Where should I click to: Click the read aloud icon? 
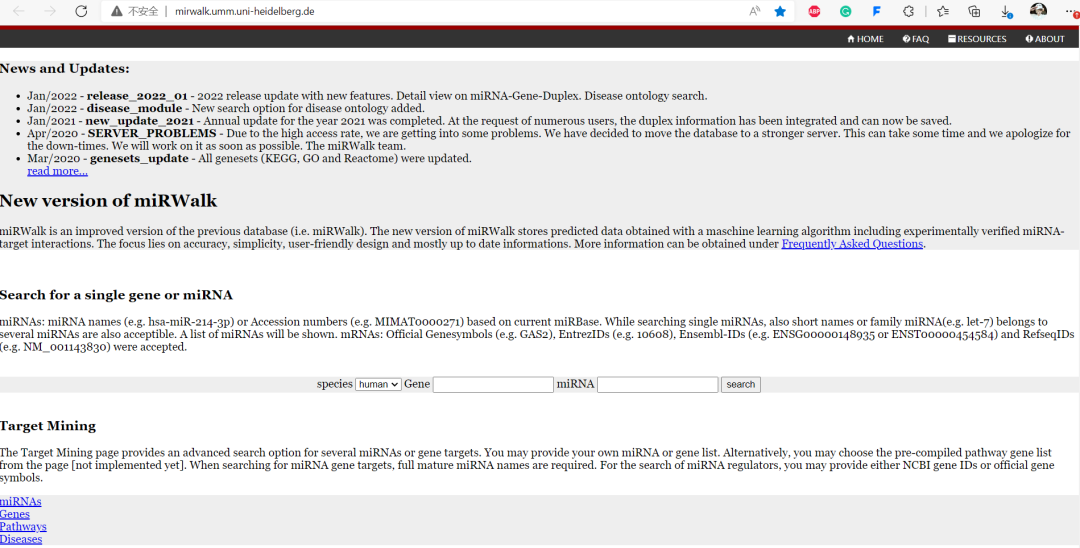click(x=754, y=11)
